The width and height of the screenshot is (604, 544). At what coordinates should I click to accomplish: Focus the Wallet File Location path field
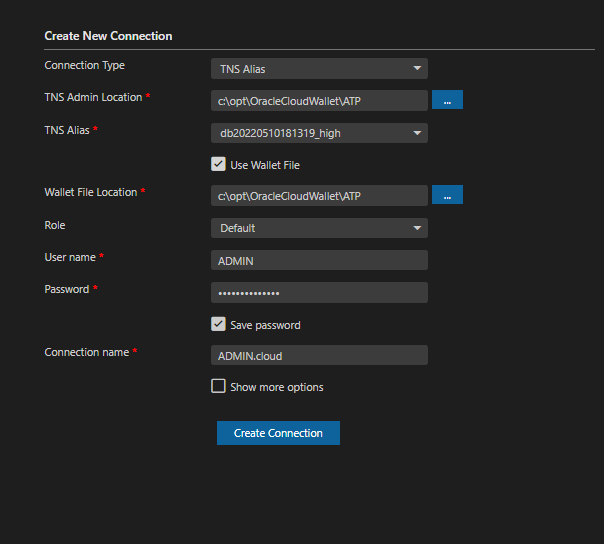tap(319, 195)
